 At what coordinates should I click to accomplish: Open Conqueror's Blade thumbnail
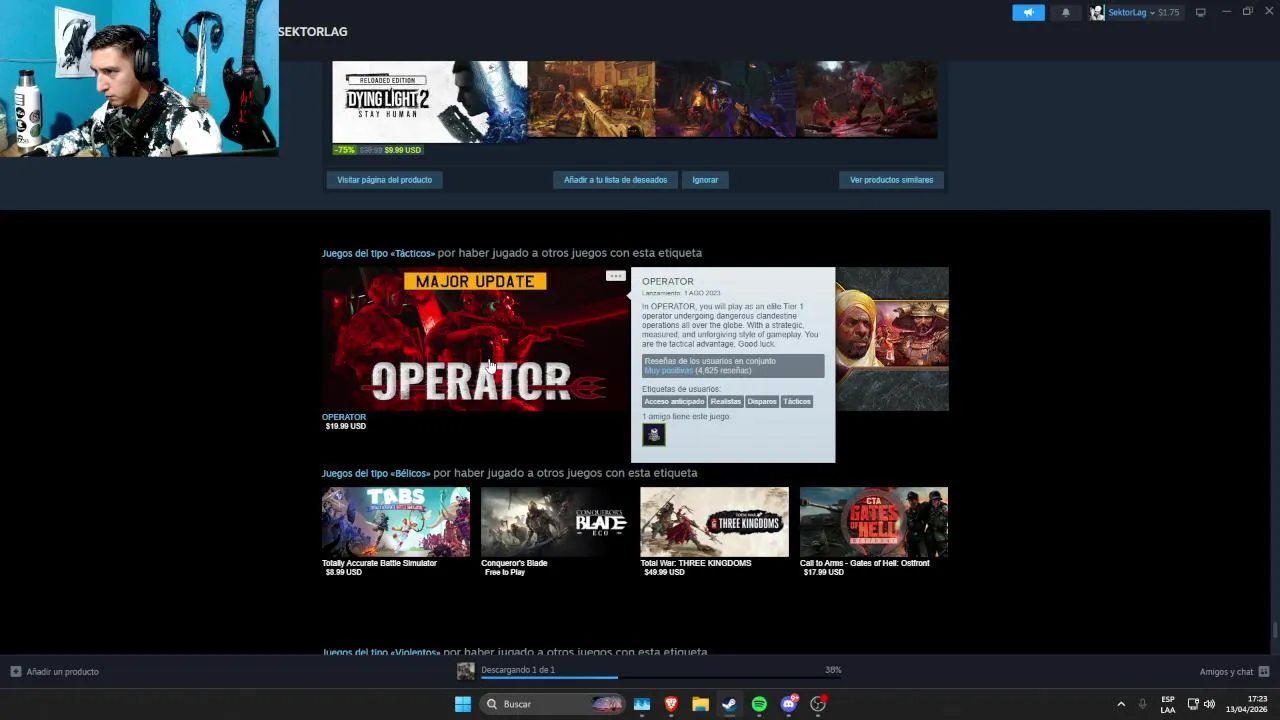click(x=555, y=522)
